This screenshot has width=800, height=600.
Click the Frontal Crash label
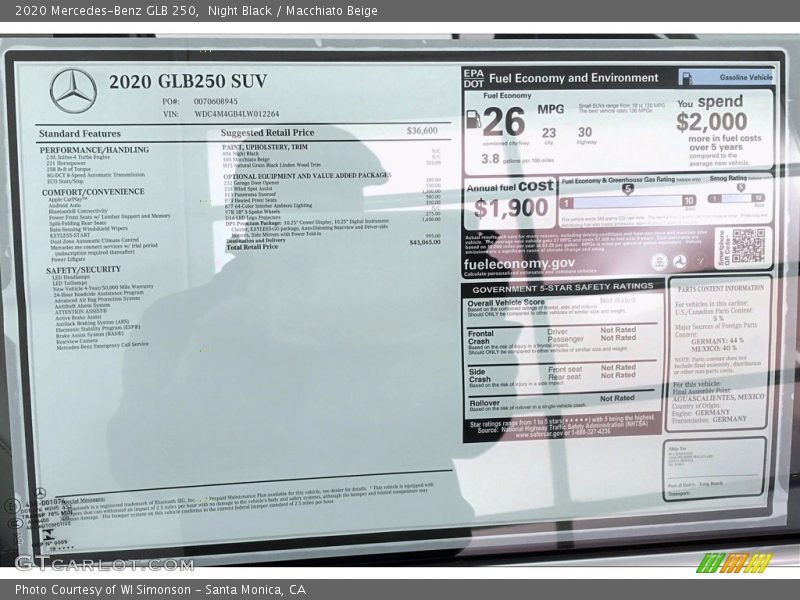[481, 337]
